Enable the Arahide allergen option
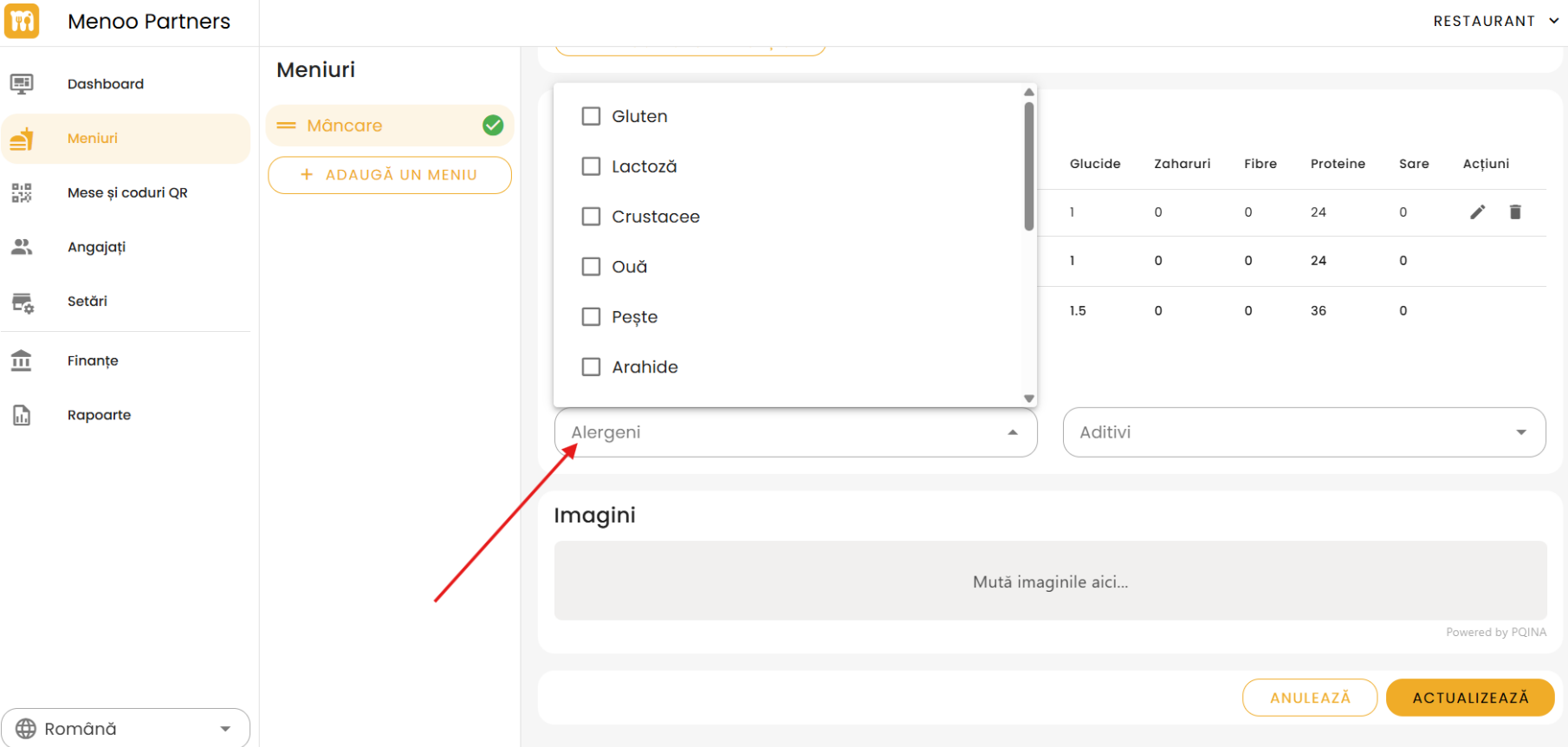1568x747 pixels. tap(591, 367)
